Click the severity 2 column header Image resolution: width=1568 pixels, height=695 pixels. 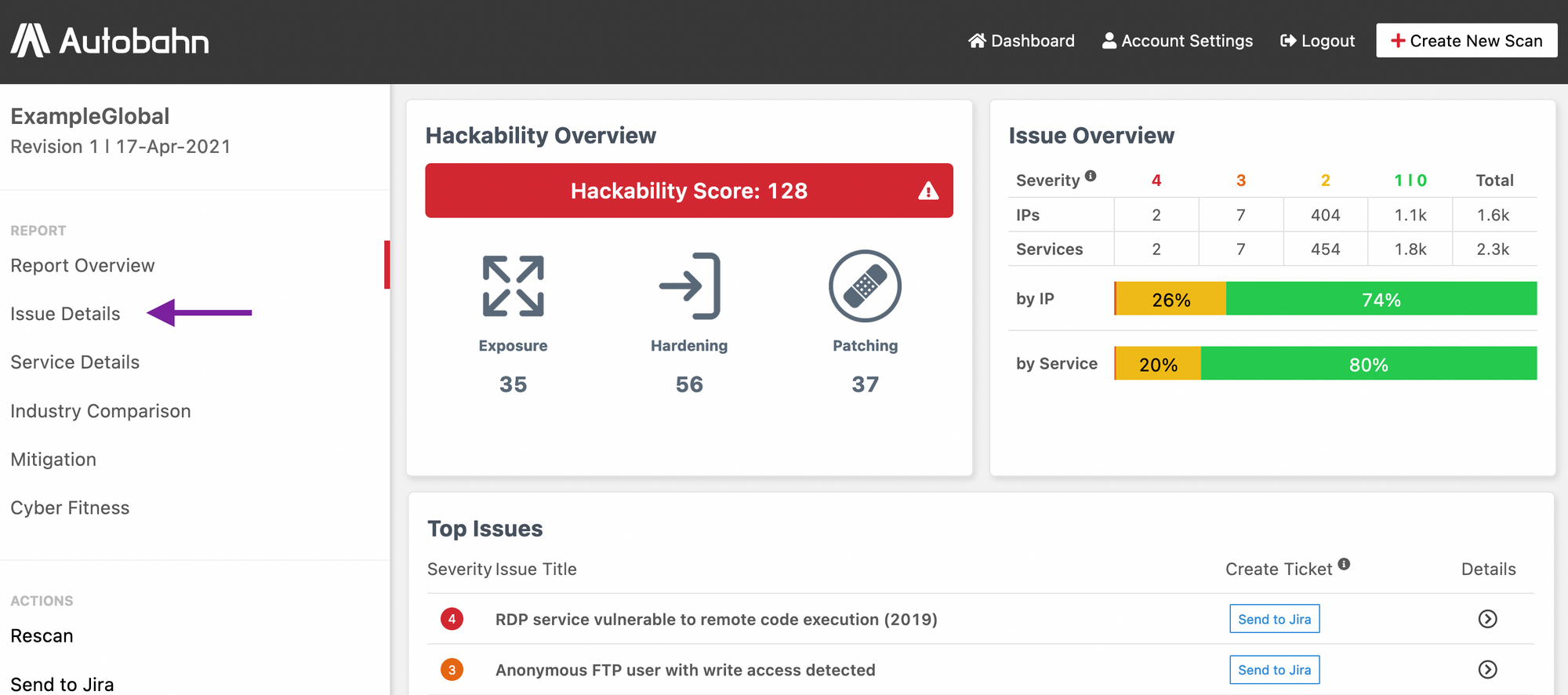(1326, 180)
